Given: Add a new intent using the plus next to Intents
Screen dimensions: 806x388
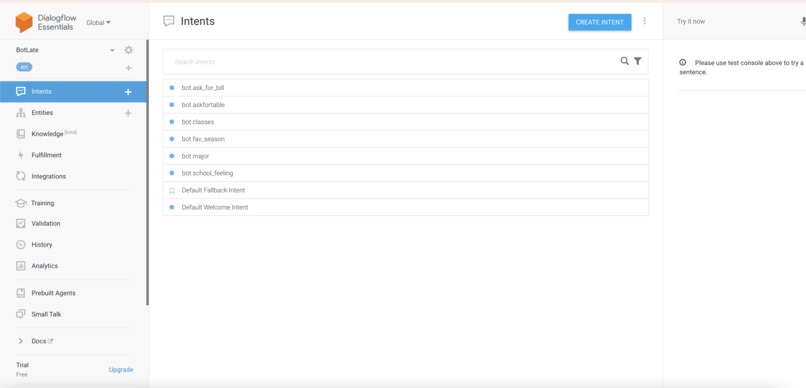Looking at the screenshot, I should [128, 92].
